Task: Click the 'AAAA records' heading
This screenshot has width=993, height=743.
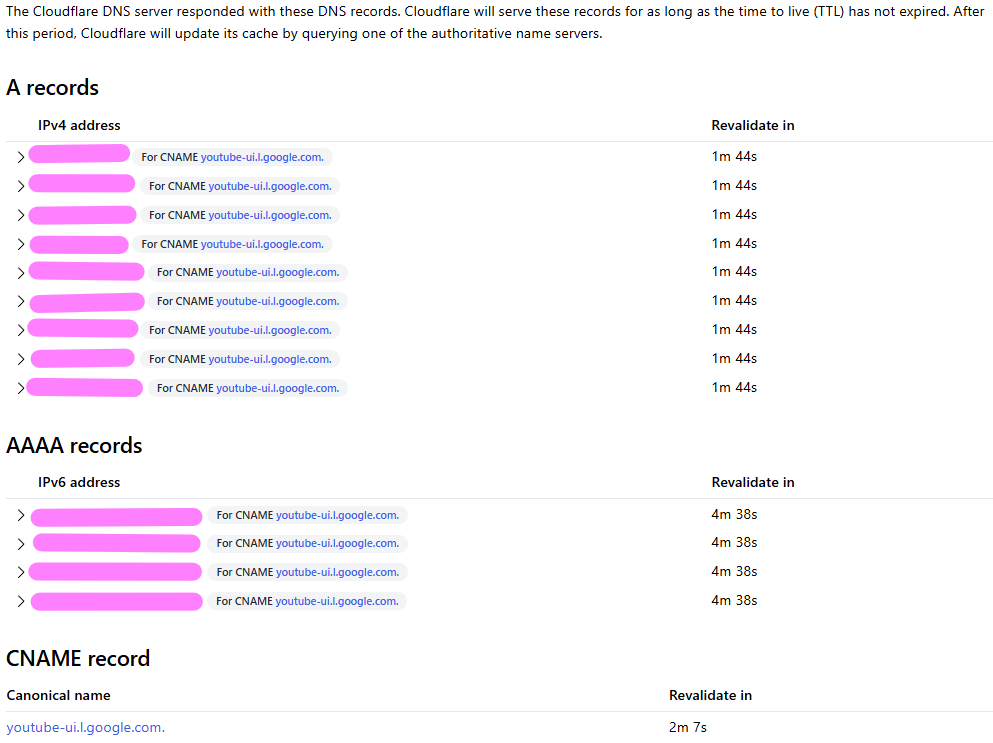Action: coord(74,446)
